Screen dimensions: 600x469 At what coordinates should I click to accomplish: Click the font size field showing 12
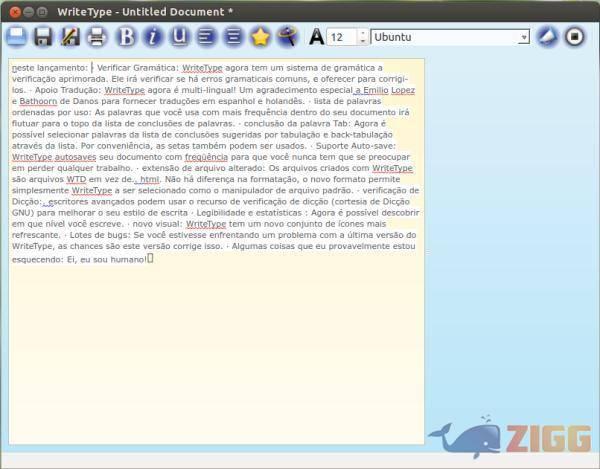(x=340, y=37)
